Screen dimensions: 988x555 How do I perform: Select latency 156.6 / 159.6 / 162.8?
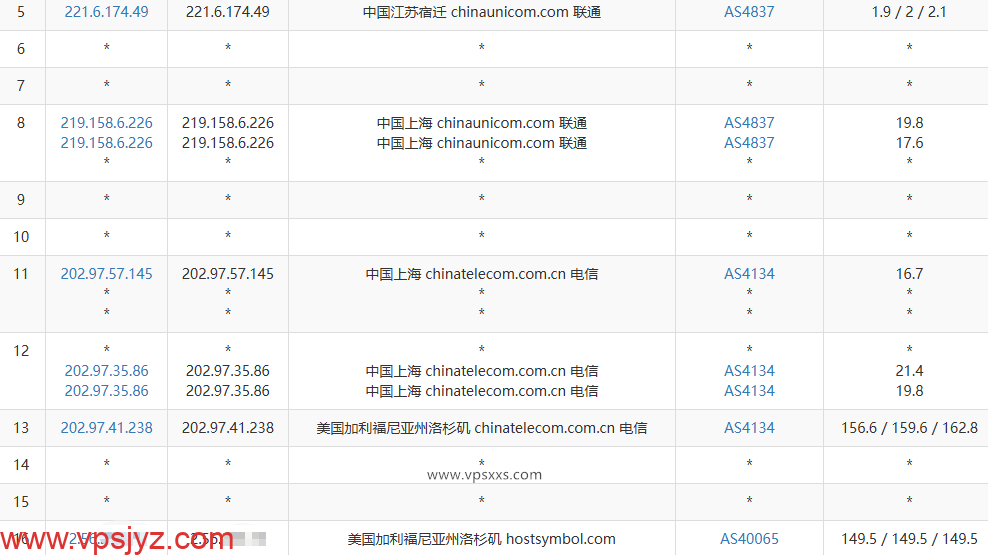[909, 428]
